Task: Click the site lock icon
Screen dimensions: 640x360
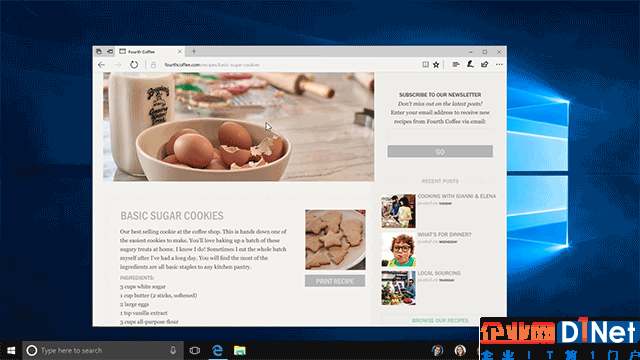Action: [x=153, y=64]
